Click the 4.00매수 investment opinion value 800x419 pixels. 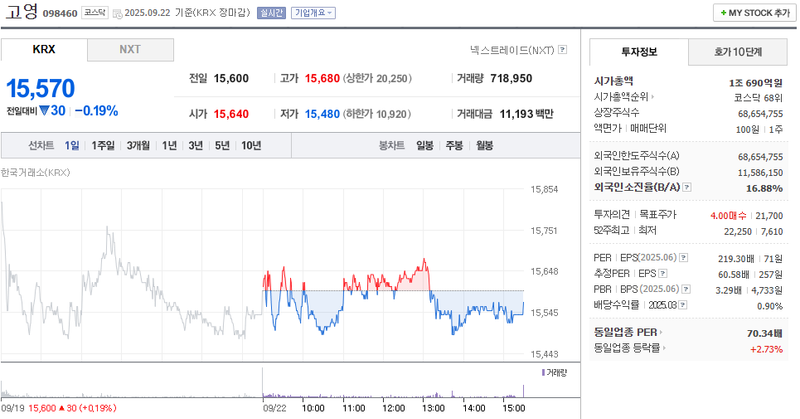[x=728, y=215]
